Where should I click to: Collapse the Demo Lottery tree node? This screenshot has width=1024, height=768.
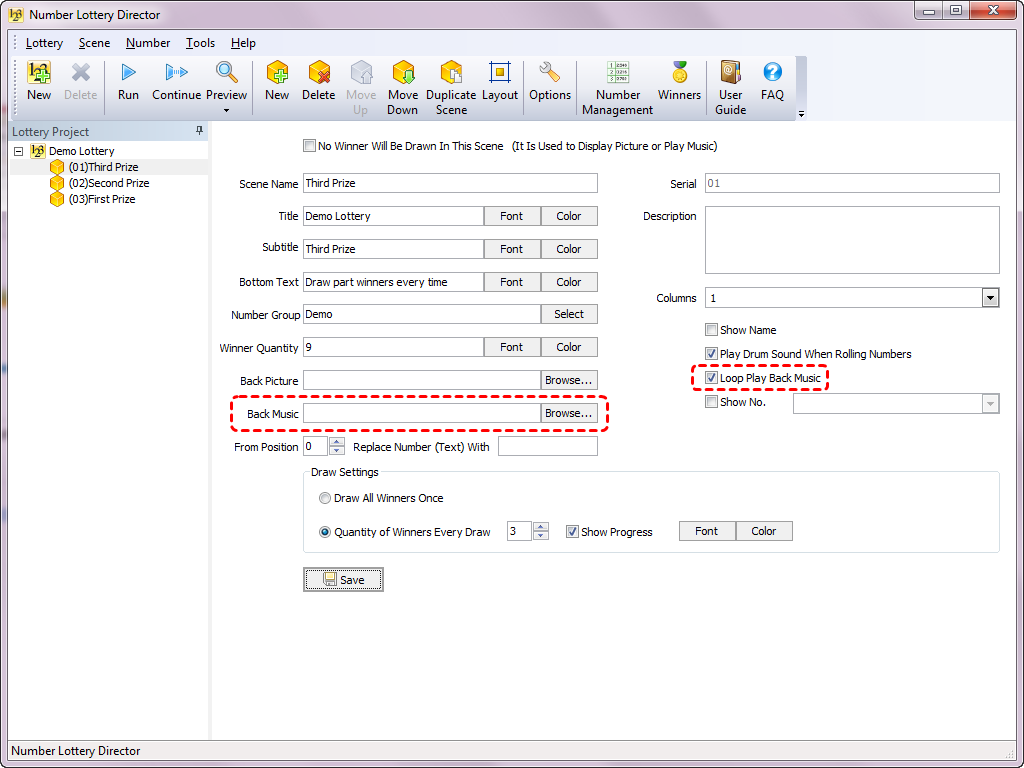18,152
